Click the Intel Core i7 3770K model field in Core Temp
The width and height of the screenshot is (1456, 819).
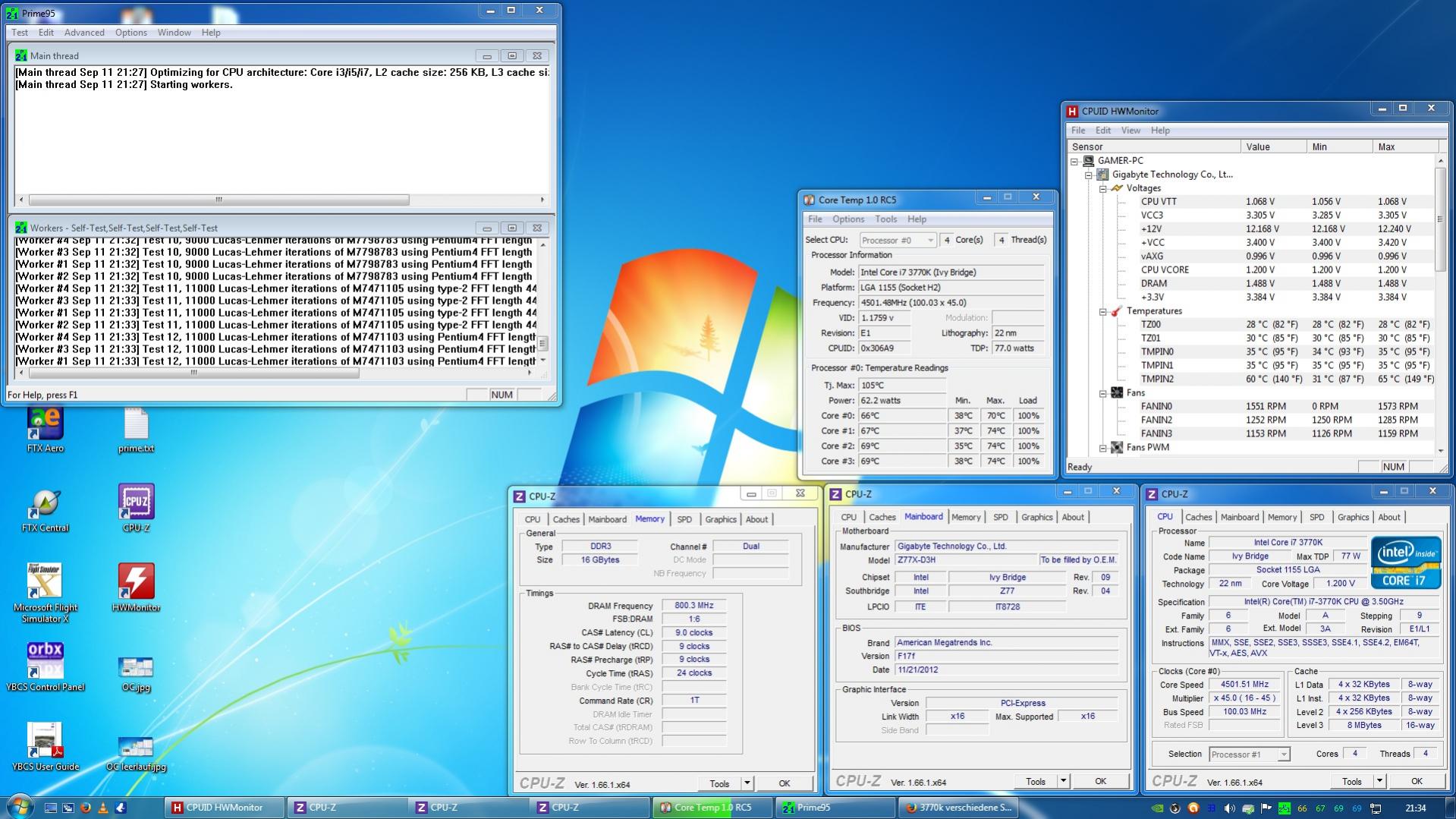951,272
